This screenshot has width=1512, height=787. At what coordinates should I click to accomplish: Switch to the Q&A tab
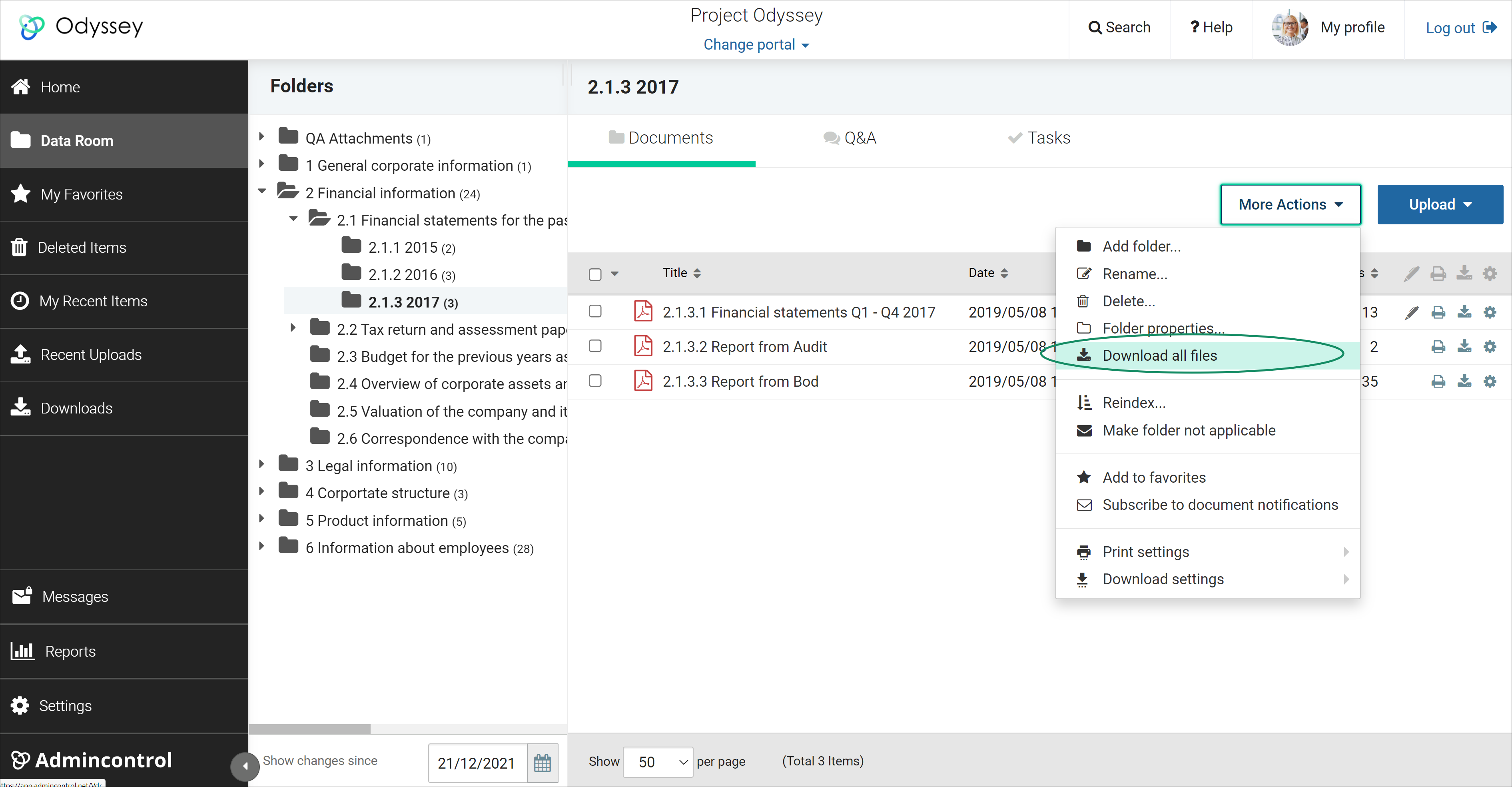click(x=849, y=138)
